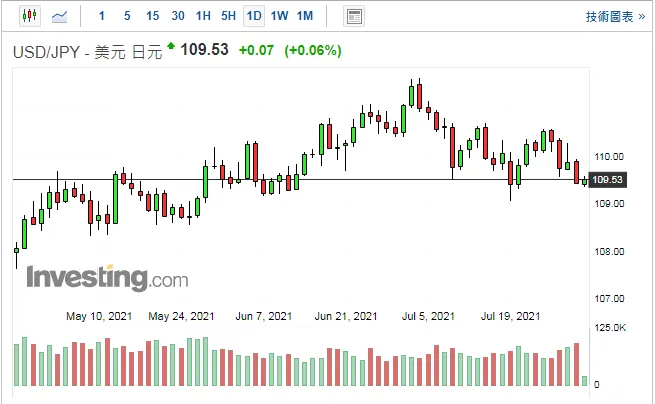The image size is (655, 404).
Task: Click the current price 109.53 in header
Action: pos(204,50)
